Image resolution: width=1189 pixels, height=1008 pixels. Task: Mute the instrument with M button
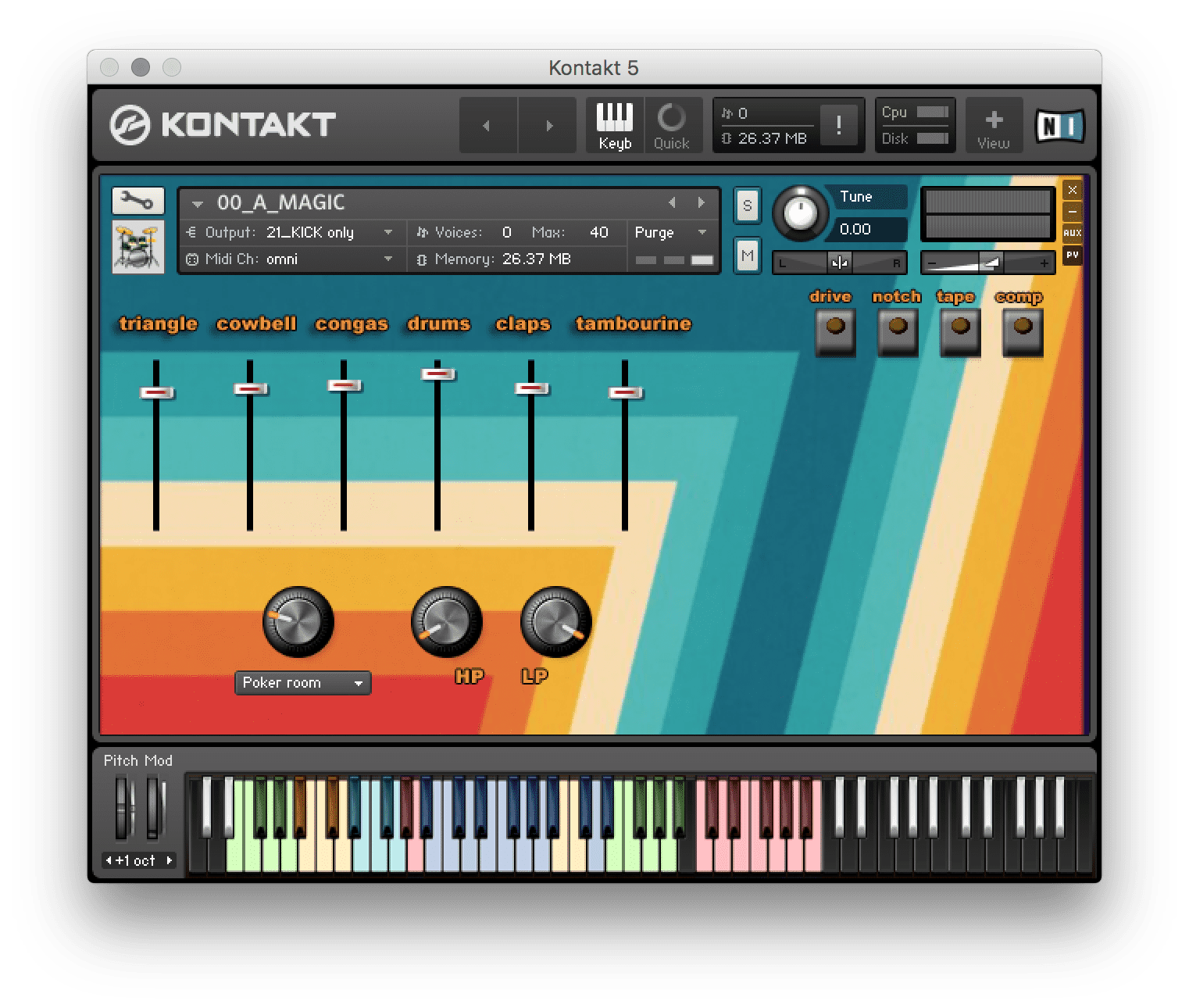[747, 256]
